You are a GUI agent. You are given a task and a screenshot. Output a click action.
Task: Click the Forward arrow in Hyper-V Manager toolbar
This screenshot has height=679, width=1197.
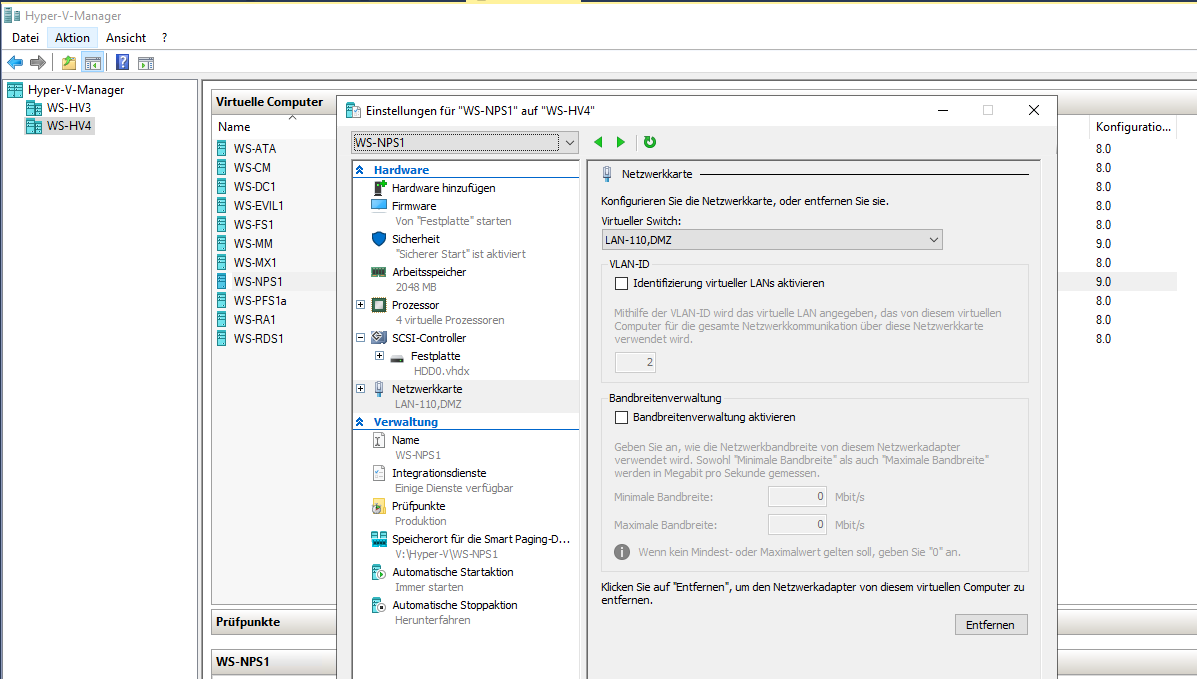[37, 63]
